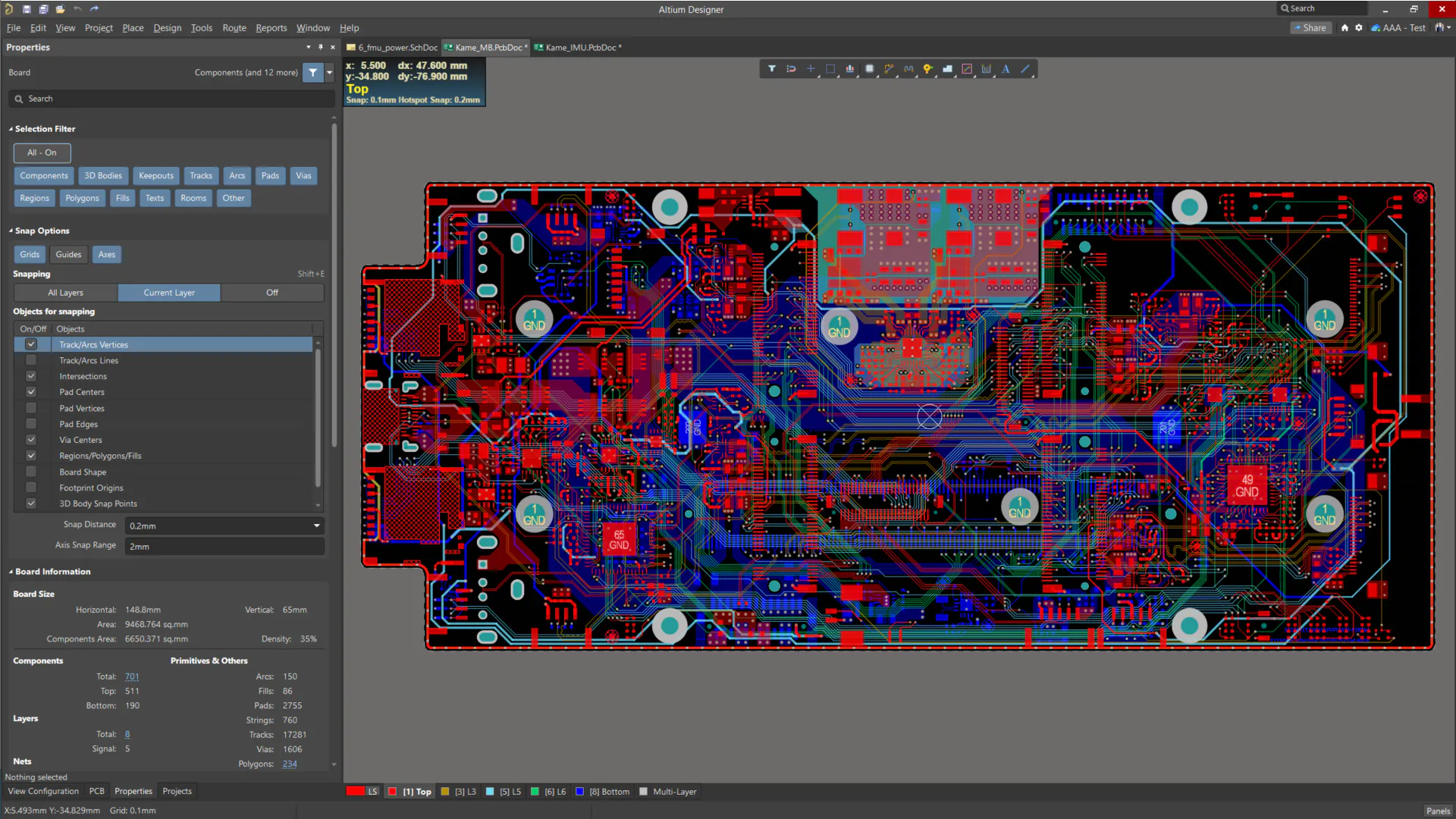Click the pink keepout placement icon
The width and height of the screenshot is (1456, 819).
coord(967,69)
